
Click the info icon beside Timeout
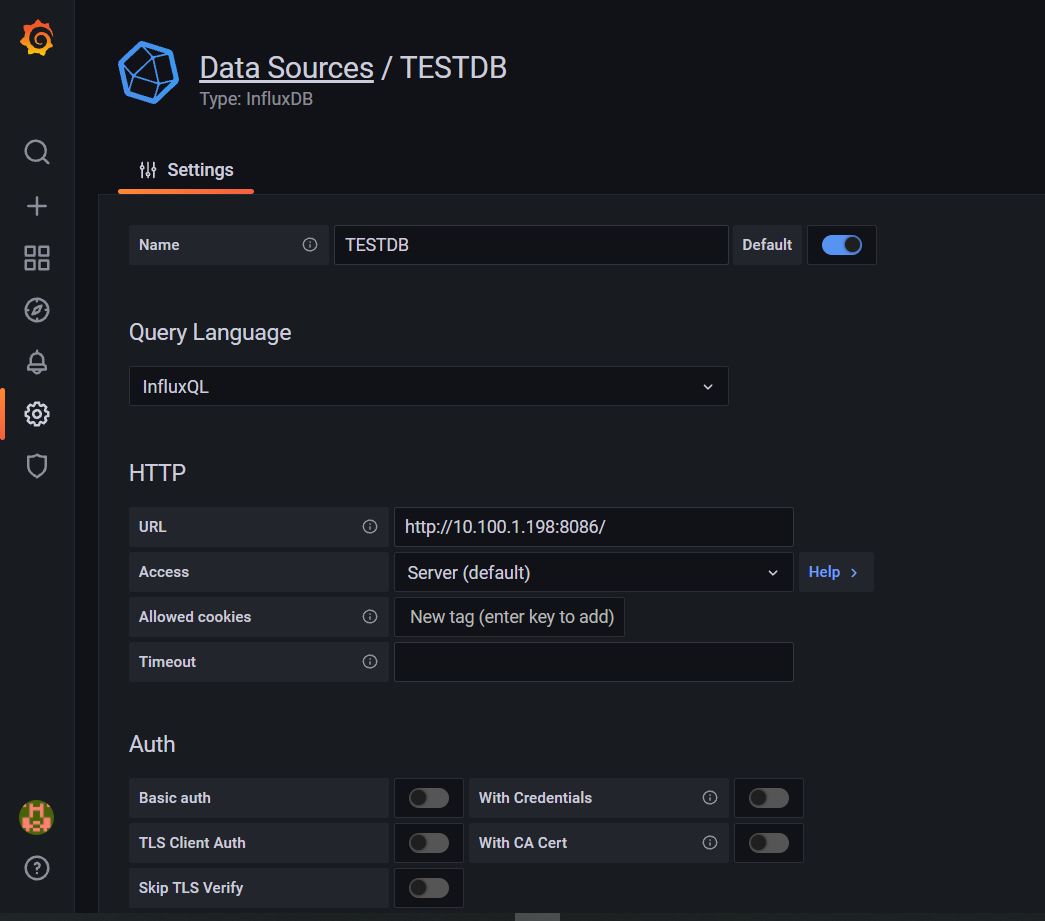(x=370, y=661)
